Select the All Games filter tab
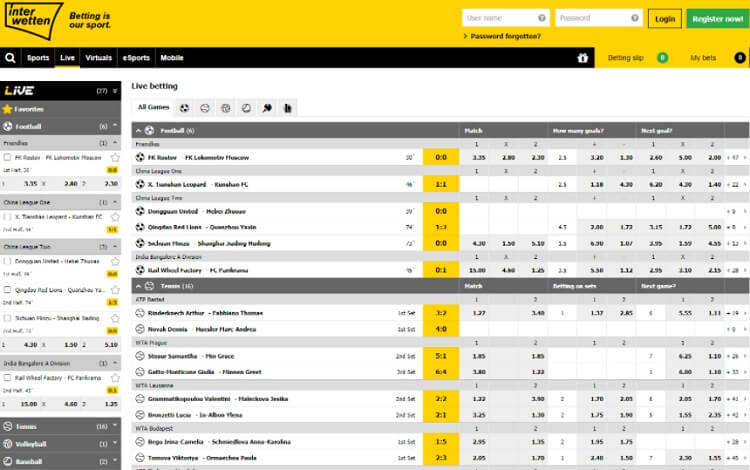The height and width of the screenshot is (470, 750). pyautogui.click(x=154, y=108)
